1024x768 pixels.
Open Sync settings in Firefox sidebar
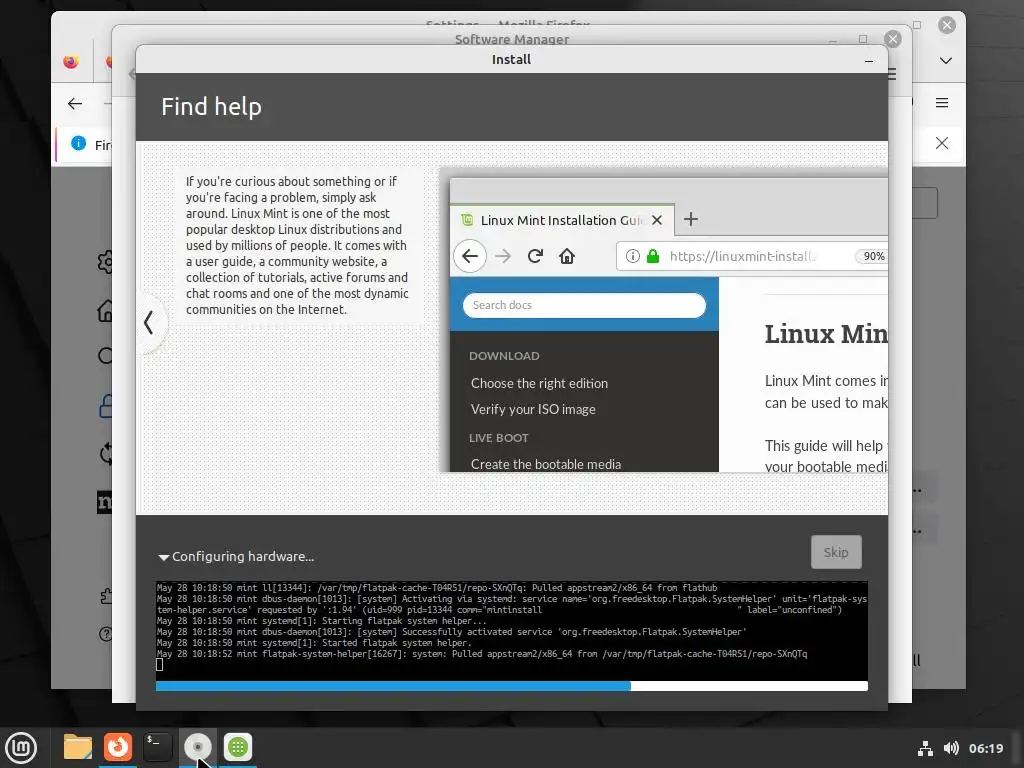[x=106, y=453]
